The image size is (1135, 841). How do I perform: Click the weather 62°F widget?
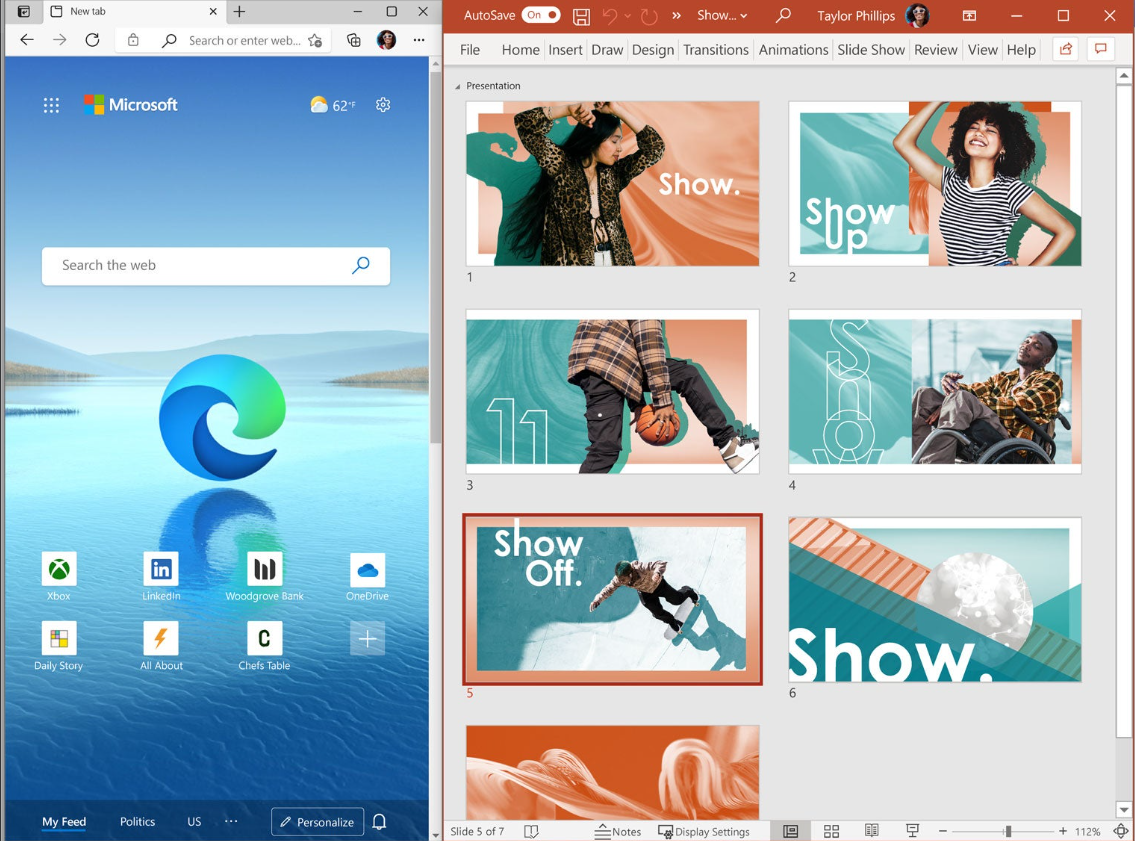tap(333, 105)
